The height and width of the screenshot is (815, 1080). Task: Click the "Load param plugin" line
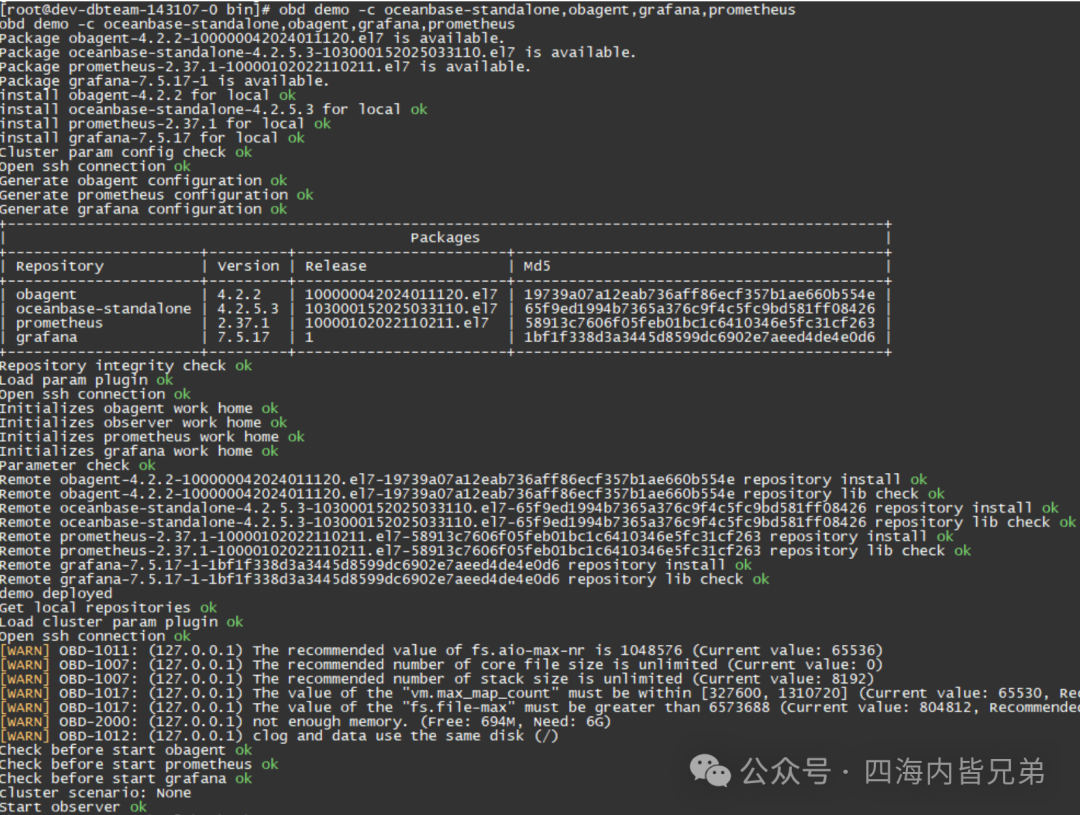coord(87,380)
